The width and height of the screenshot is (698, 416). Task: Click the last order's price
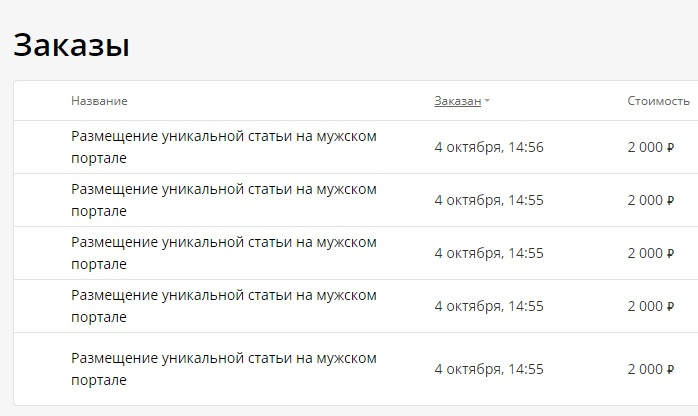651,369
